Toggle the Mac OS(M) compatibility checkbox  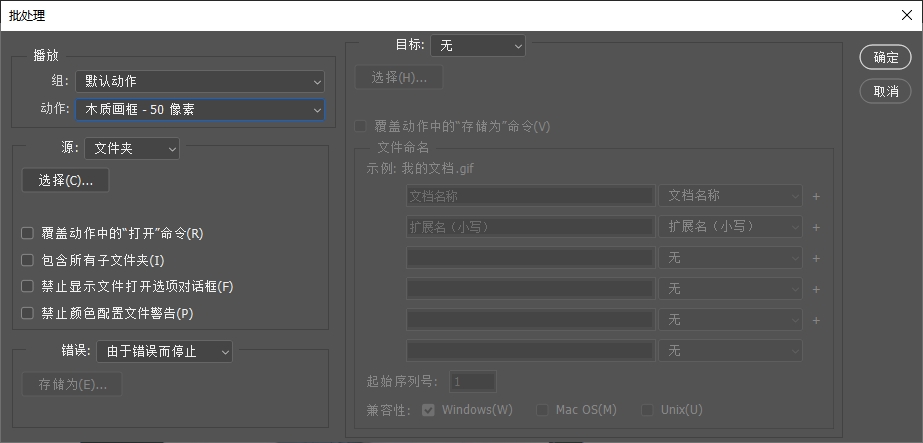[x=542, y=409]
